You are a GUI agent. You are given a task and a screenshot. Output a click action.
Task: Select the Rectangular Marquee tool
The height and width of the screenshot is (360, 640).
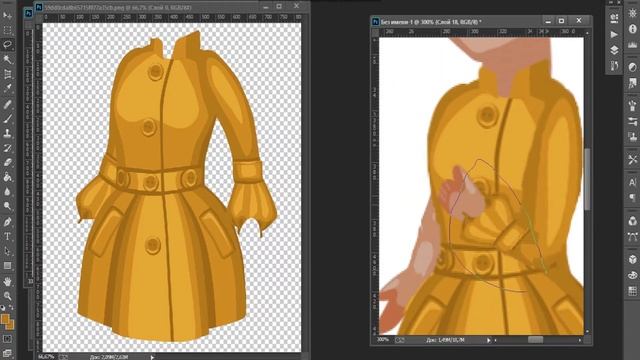tap(7, 30)
